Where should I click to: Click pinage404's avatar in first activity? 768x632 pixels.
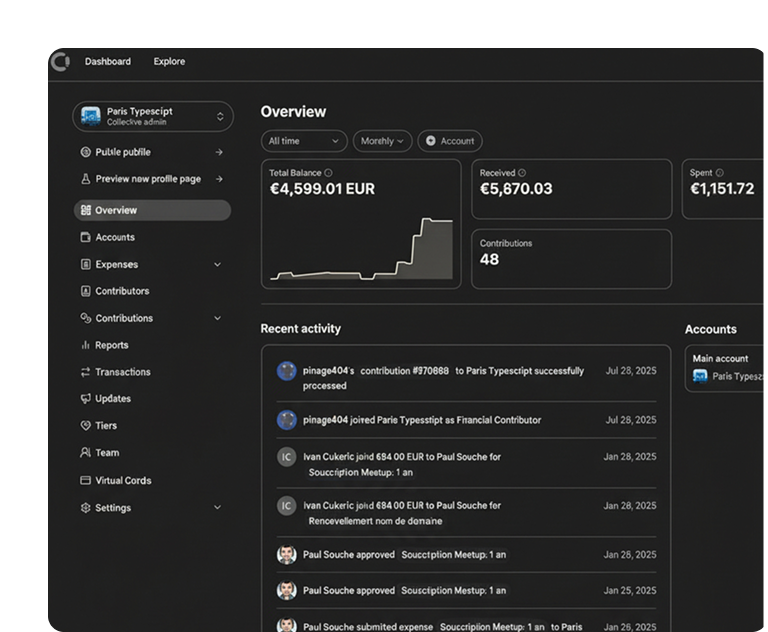(287, 371)
